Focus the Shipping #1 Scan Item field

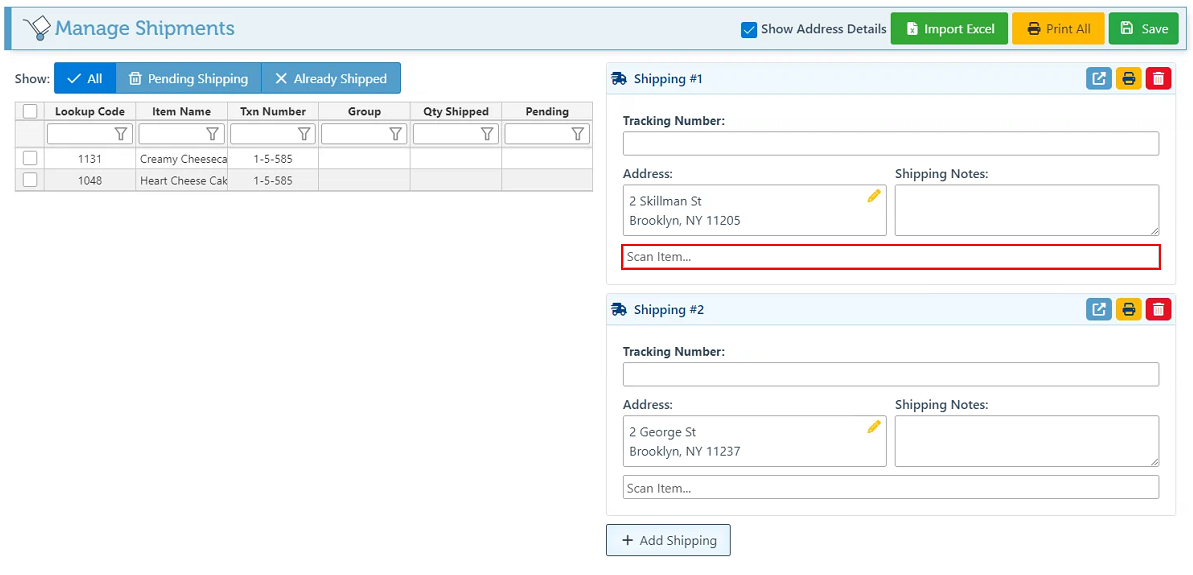[890, 257]
